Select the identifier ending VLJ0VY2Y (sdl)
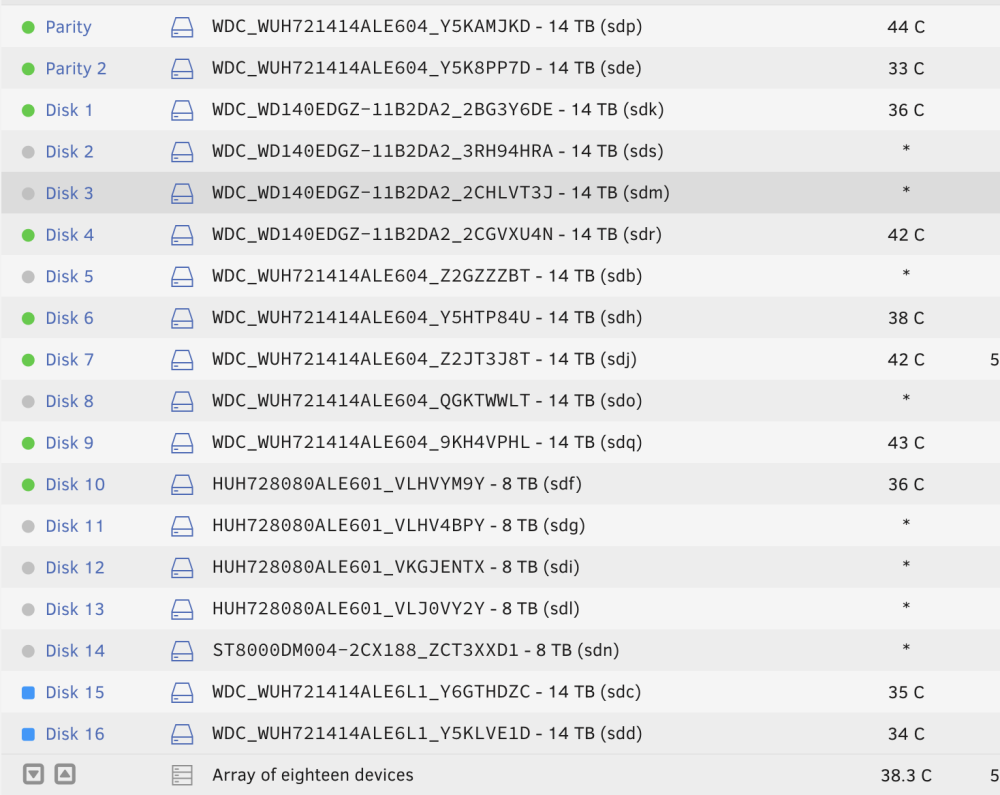Image resolution: width=1000 pixels, height=795 pixels. pyautogui.click(x=396, y=609)
